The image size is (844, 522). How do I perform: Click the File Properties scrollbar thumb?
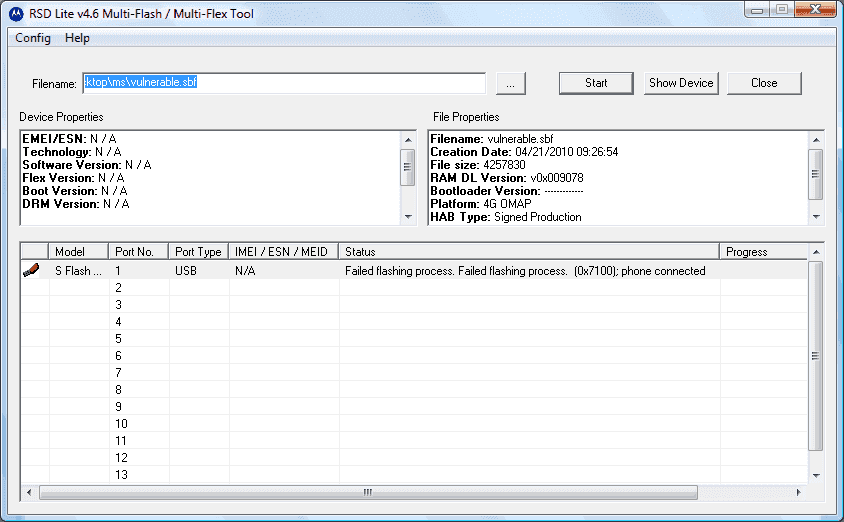click(x=816, y=174)
